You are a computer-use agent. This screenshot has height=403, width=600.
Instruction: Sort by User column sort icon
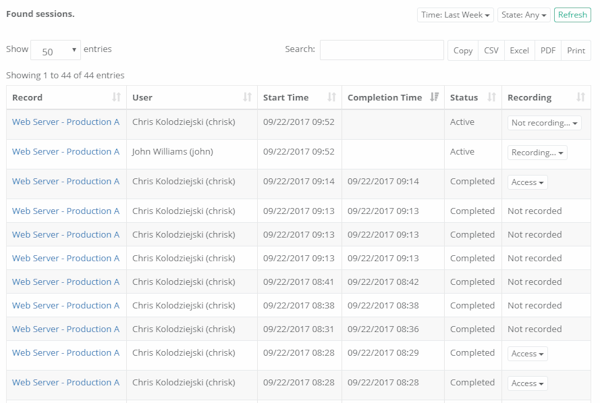tap(248, 98)
